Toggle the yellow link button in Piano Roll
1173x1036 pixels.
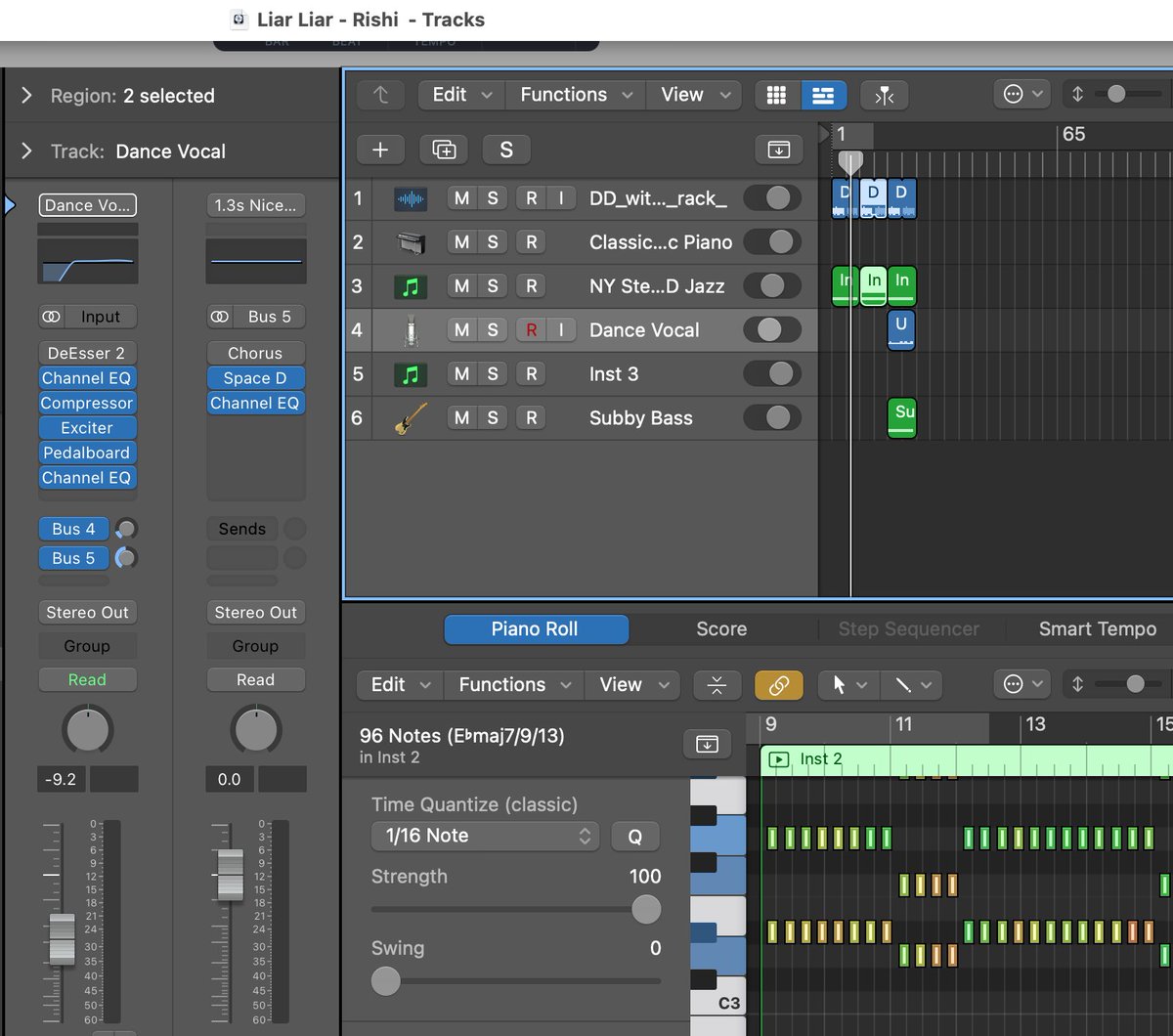[x=779, y=685]
